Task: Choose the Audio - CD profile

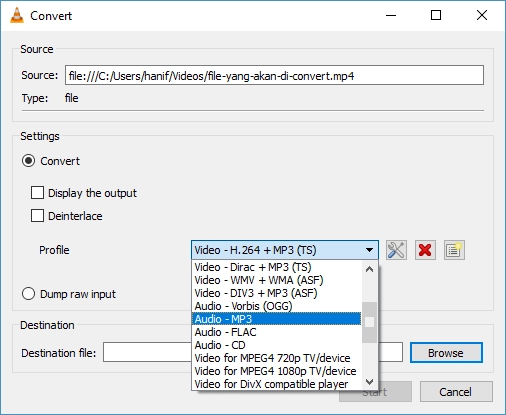Action: click(277, 345)
